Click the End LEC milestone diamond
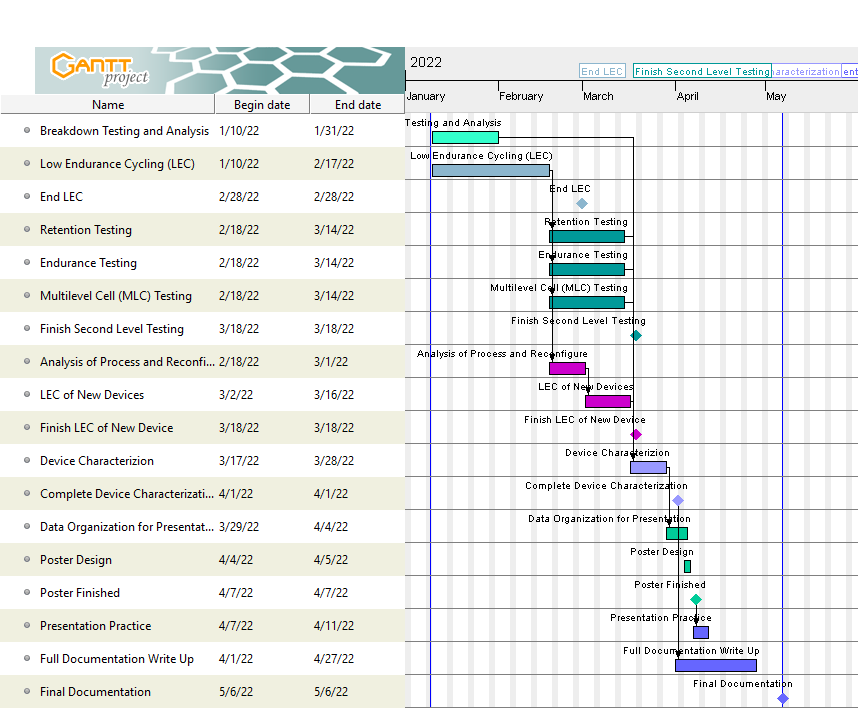The height and width of the screenshot is (708, 858). click(582, 204)
